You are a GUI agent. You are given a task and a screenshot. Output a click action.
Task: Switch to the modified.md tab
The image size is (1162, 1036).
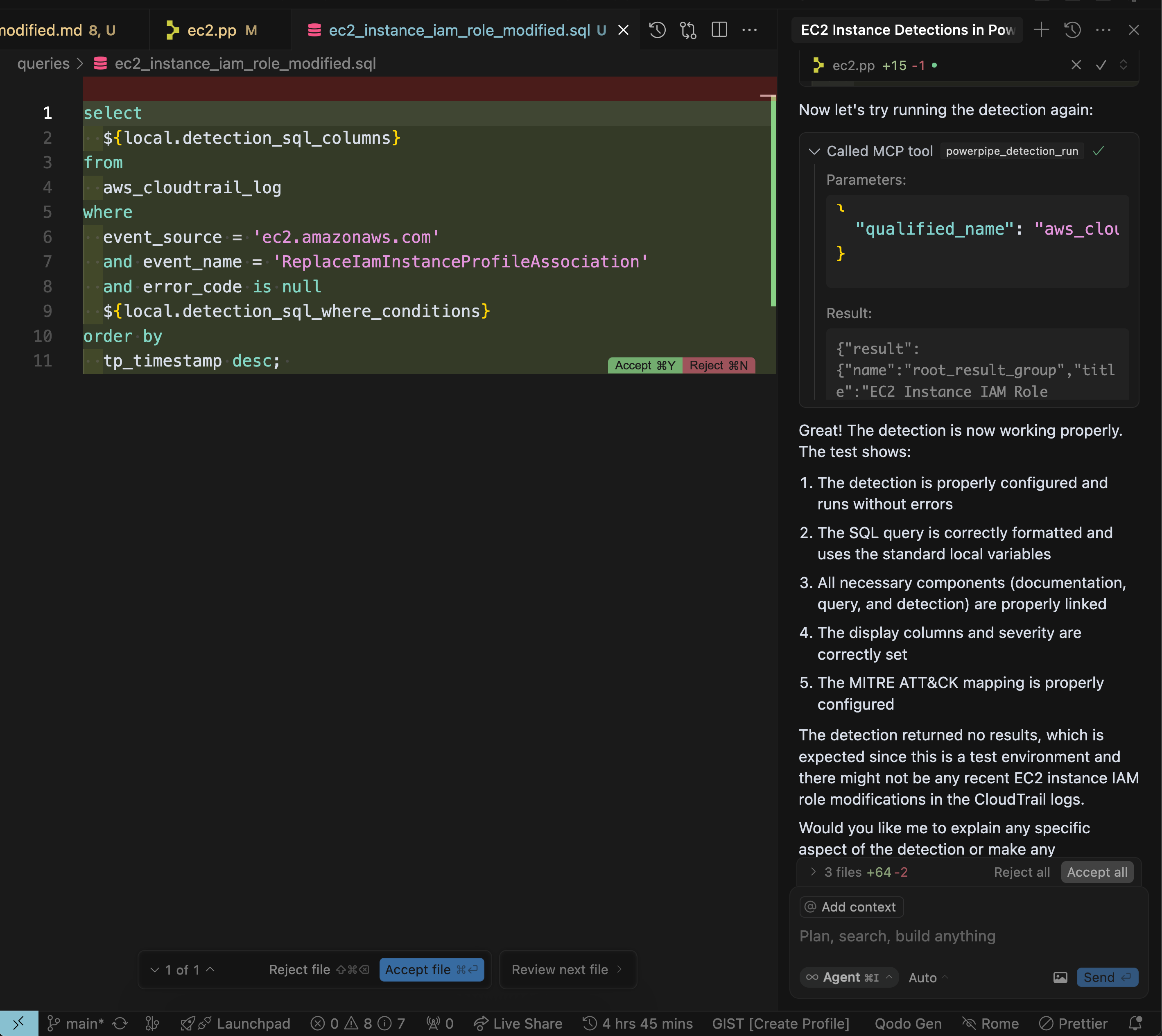[x=57, y=29]
